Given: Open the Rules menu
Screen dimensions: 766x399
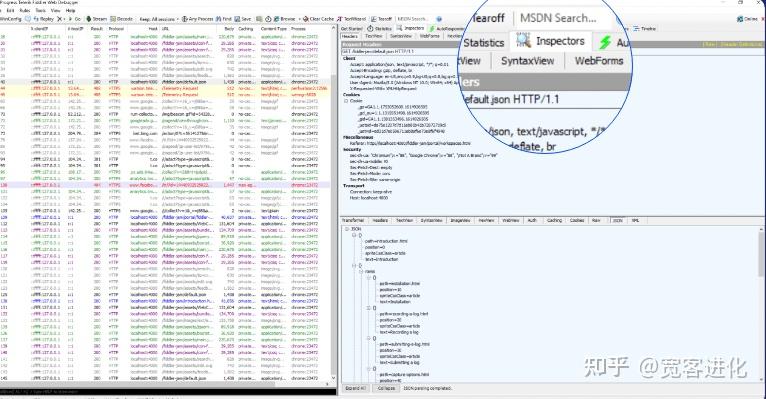Looking at the screenshot, I should 24,10.
